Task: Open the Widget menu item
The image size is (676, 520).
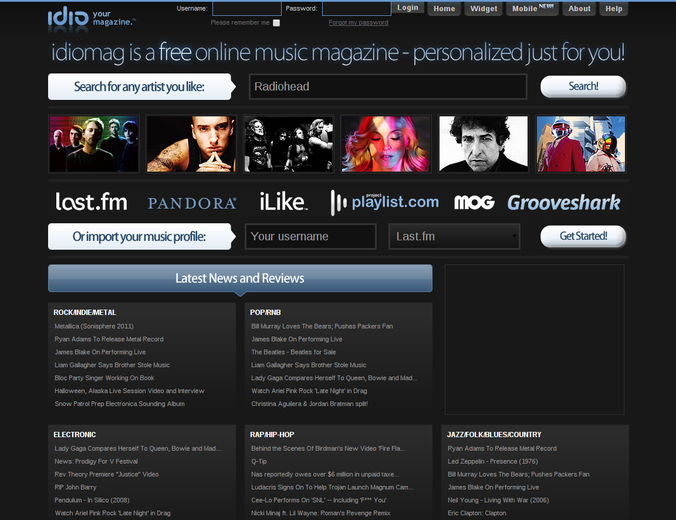Action: 484,9
